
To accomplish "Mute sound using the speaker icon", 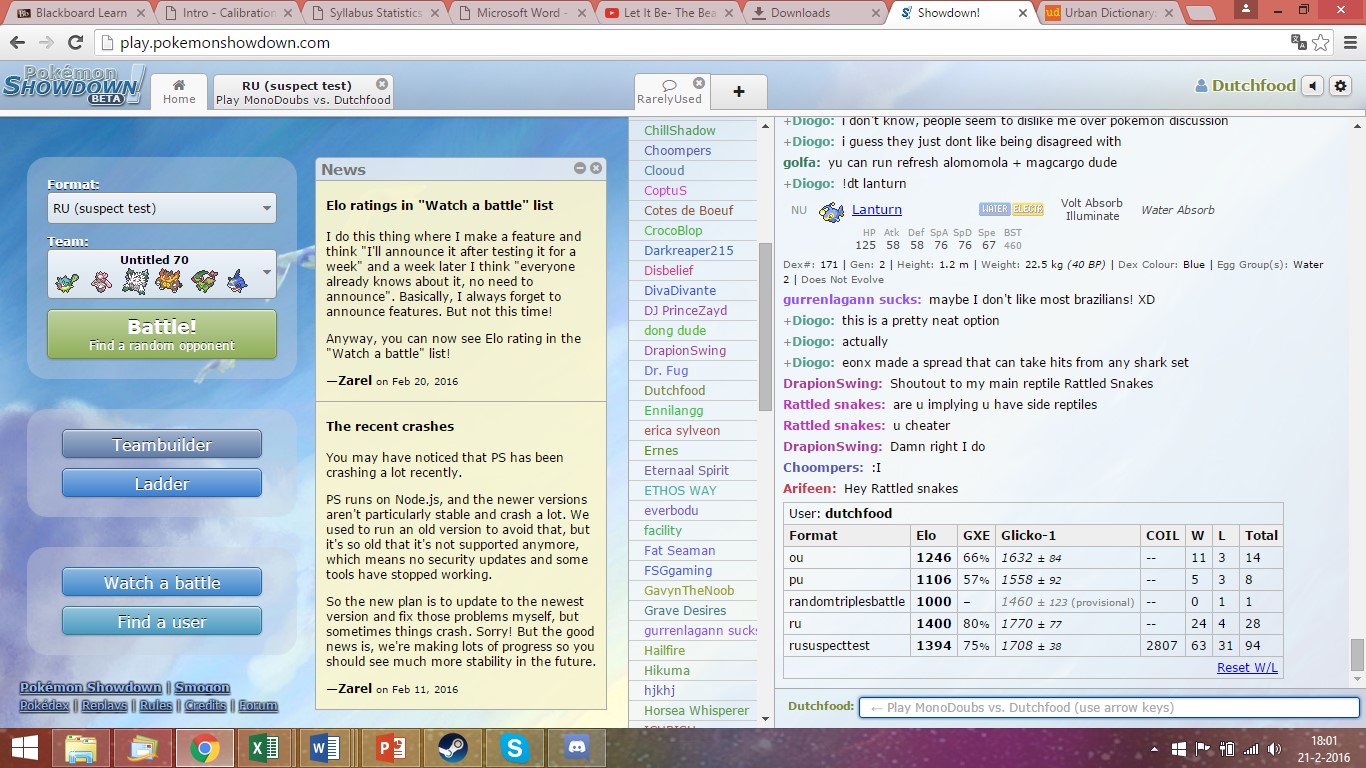I will pos(1313,86).
